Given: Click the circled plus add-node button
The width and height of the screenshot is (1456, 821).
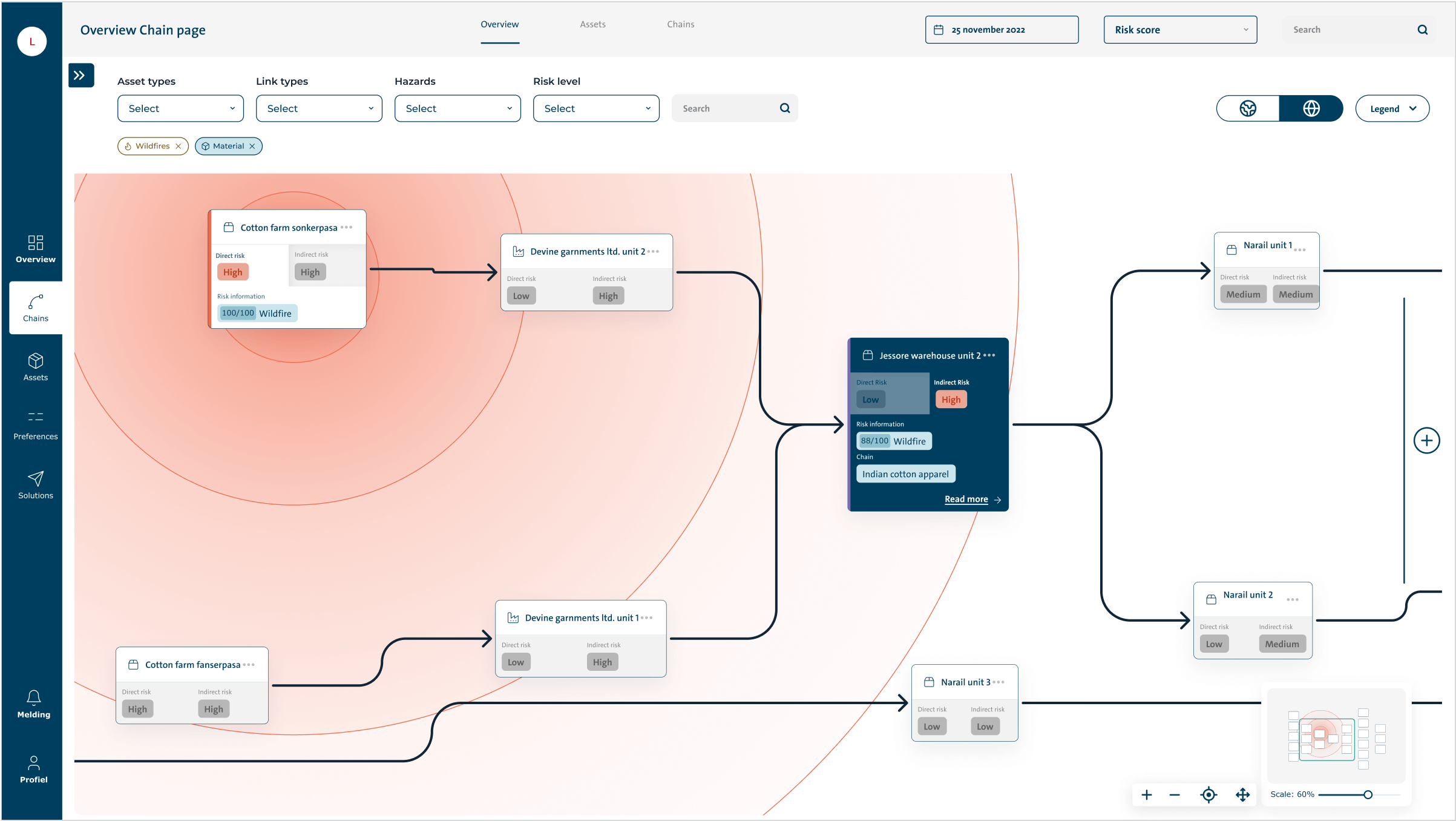Looking at the screenshot, I should tap(1426, 440).
